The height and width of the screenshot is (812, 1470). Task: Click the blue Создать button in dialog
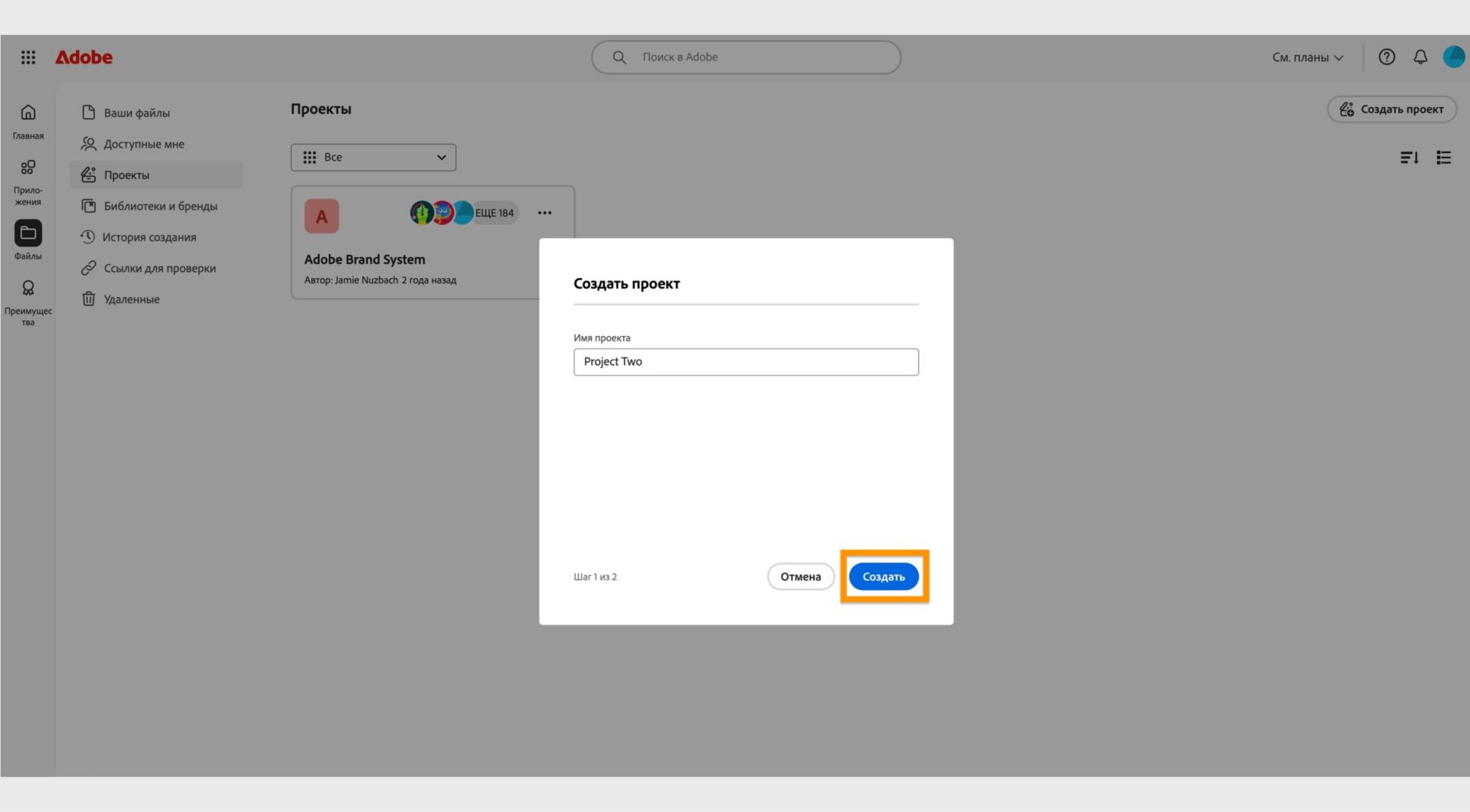pyautogui.click(x=884, y=576)
